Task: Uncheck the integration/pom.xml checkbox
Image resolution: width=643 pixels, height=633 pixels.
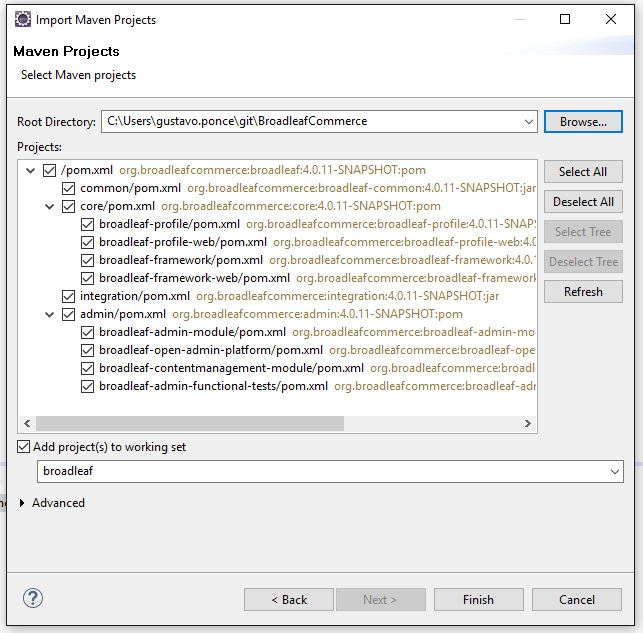Action: [x=68, y=296]
